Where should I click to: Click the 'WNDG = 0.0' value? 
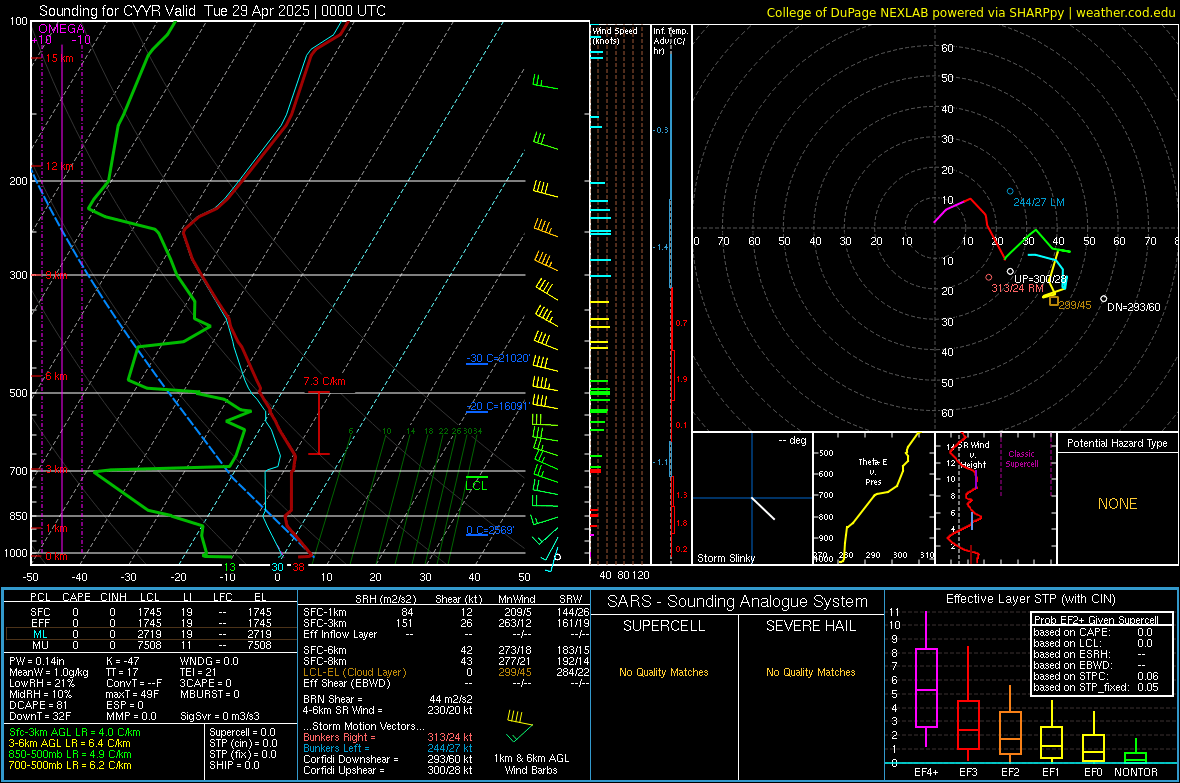209,661
